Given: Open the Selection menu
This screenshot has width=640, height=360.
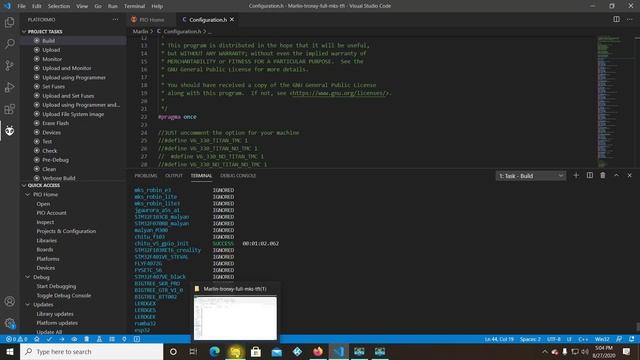Looking at the screenshot, I should click(x=59, y=6).
